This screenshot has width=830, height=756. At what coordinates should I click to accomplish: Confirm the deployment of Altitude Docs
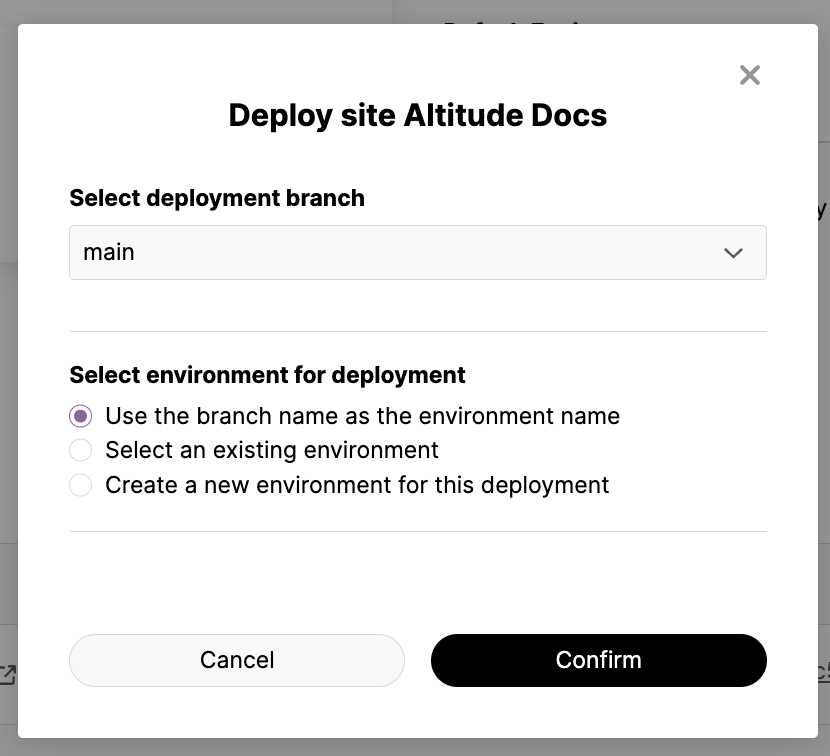click(599, 660)
